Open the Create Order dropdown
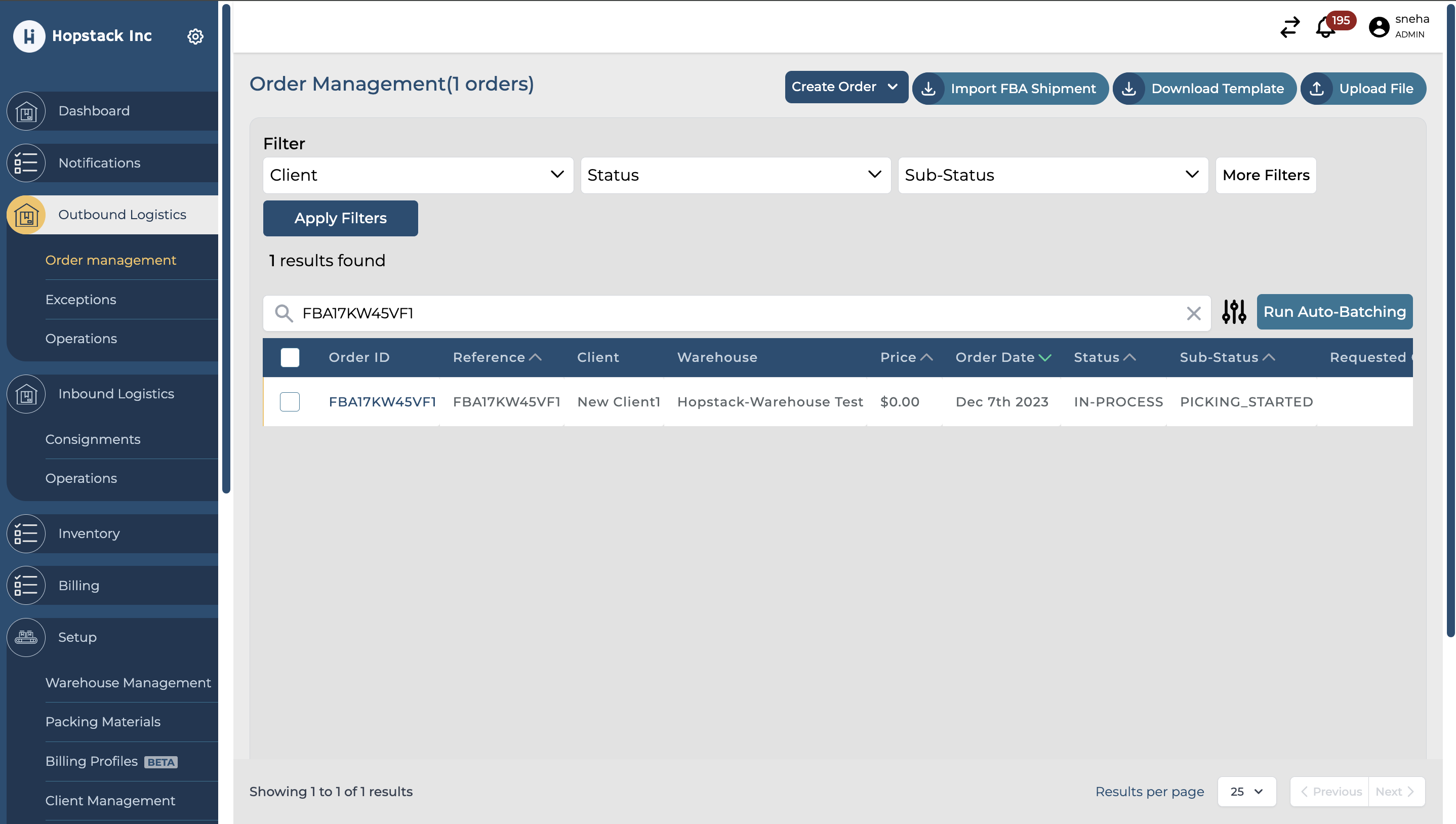This screenshot has width=1456, height=824. click(x=846, y=87)
